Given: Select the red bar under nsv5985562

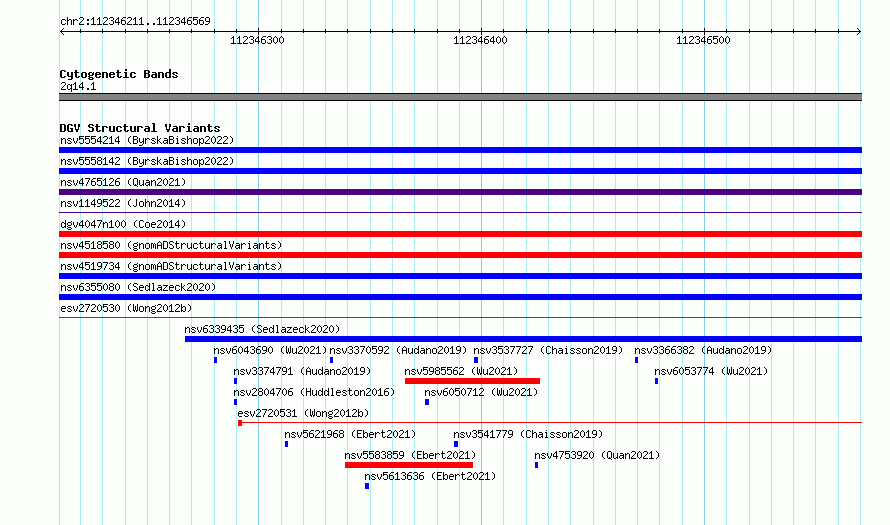Looking at the screenshot, I should click(472, 381).
